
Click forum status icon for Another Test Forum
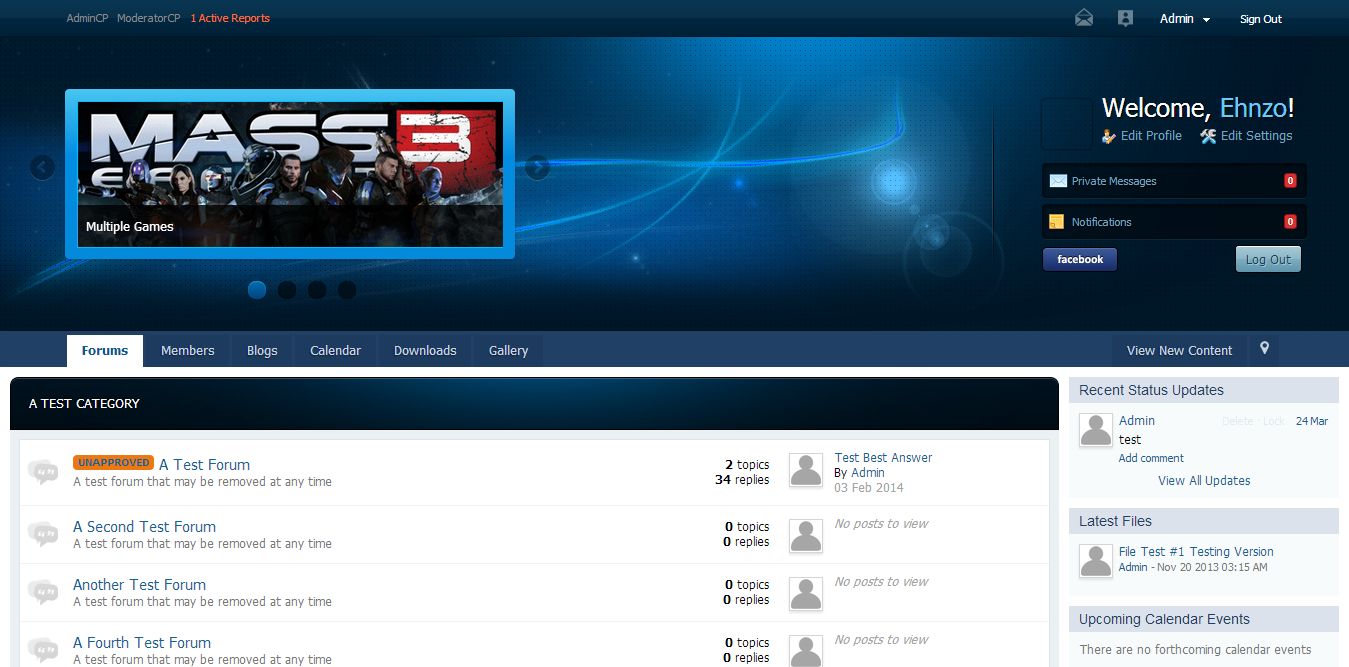43,592
